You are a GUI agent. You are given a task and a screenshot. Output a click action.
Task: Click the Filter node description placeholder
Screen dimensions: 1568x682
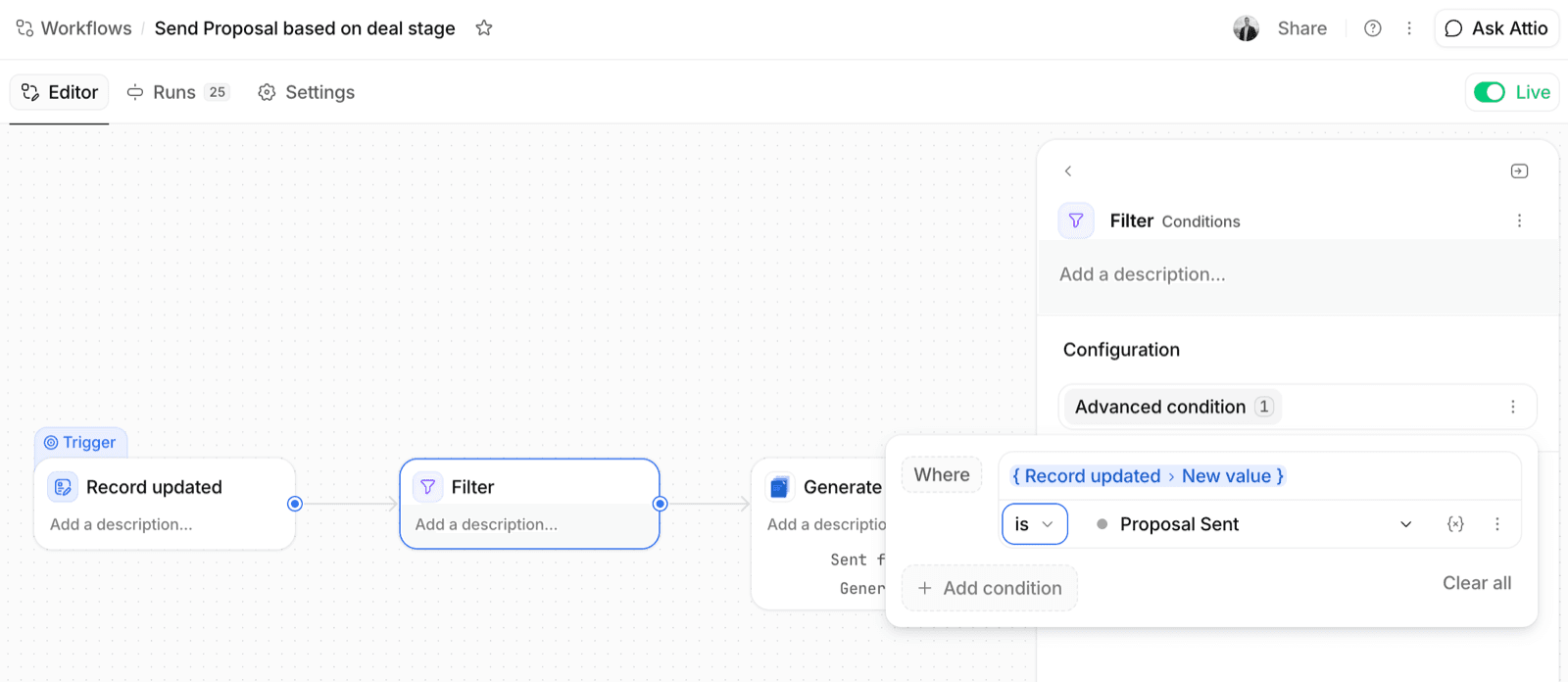coord(486,524)
